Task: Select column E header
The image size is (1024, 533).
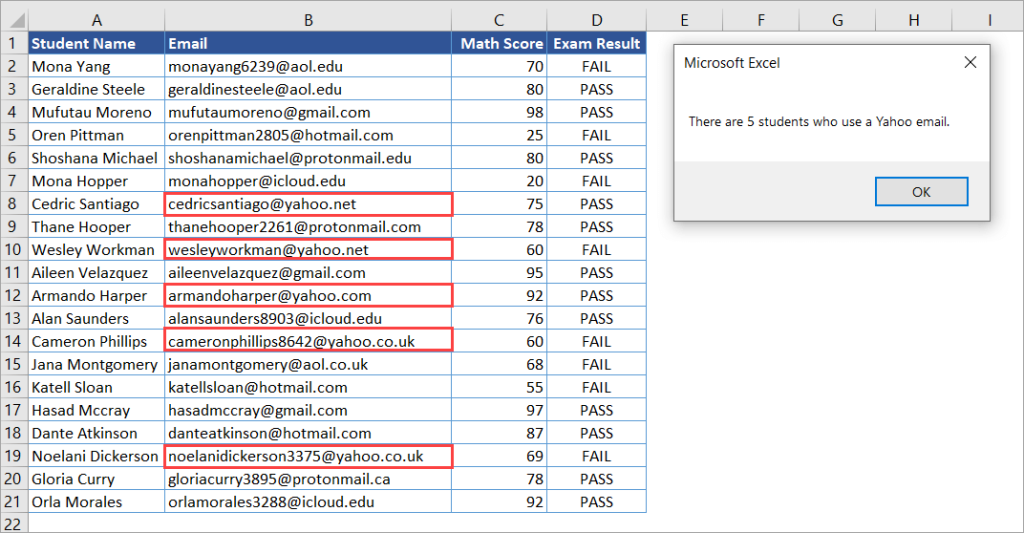Action: point(684,21)
